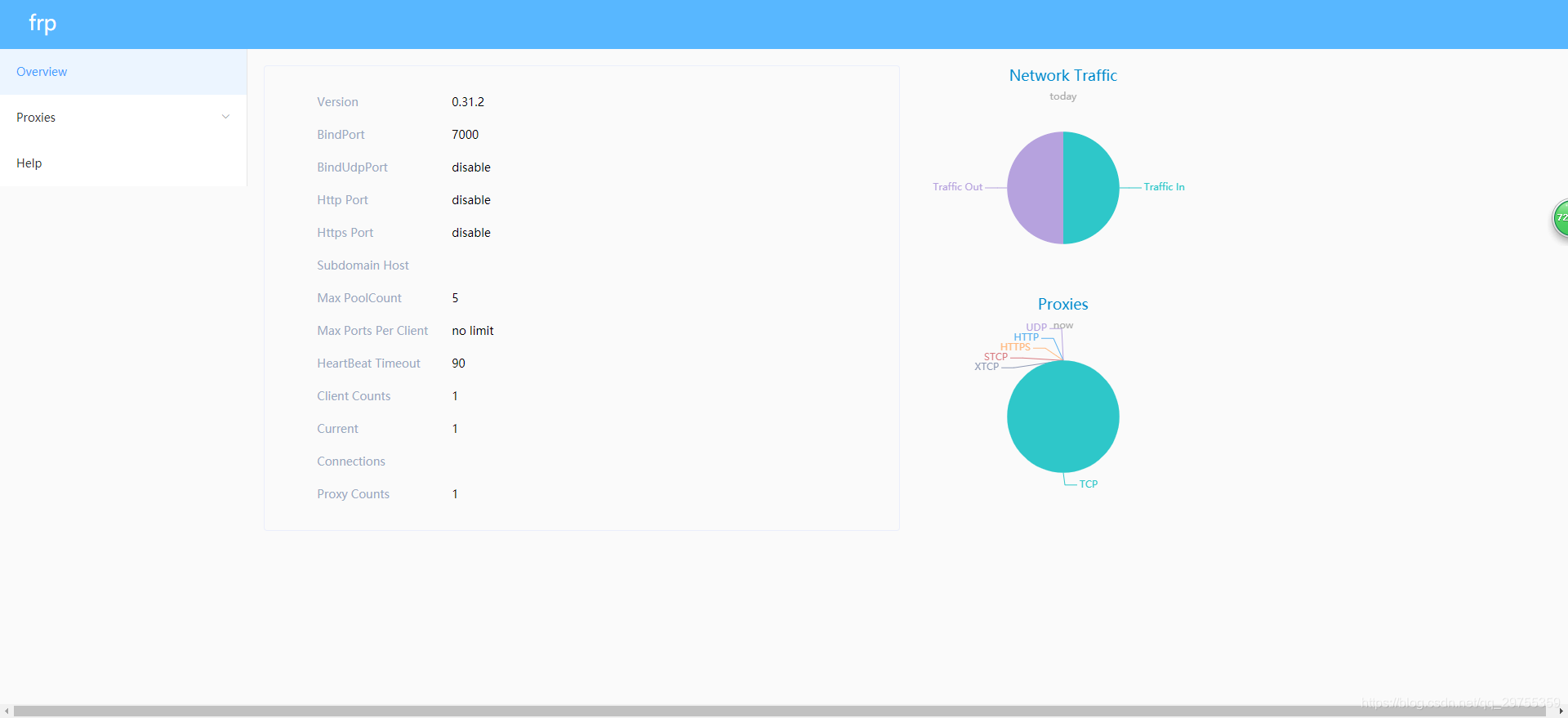Click the Traffic In chart label
Screen dimensions: 1568x718
(1164, 187)
